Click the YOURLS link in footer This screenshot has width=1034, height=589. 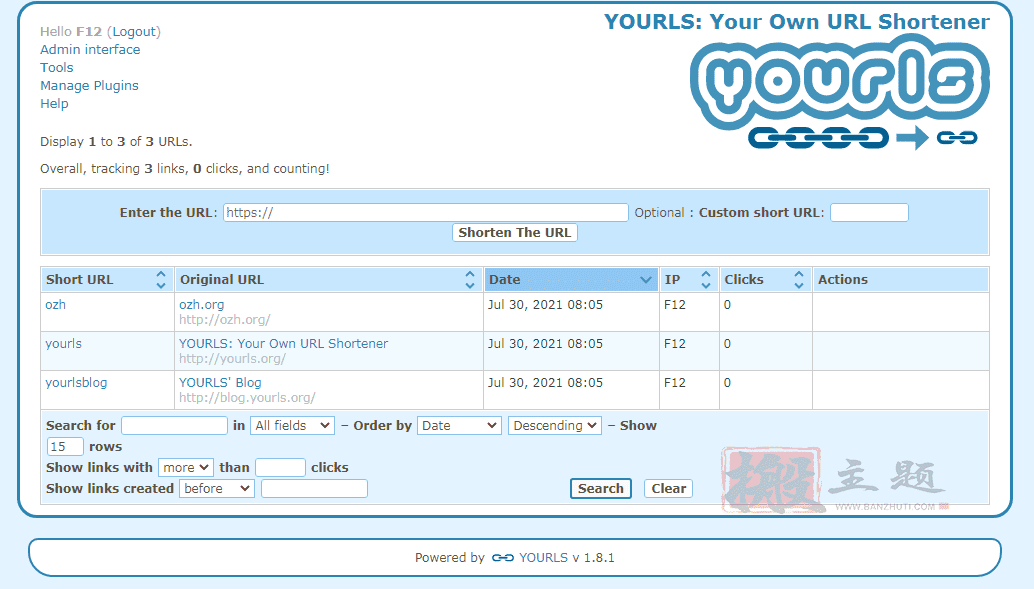(543, 558)
